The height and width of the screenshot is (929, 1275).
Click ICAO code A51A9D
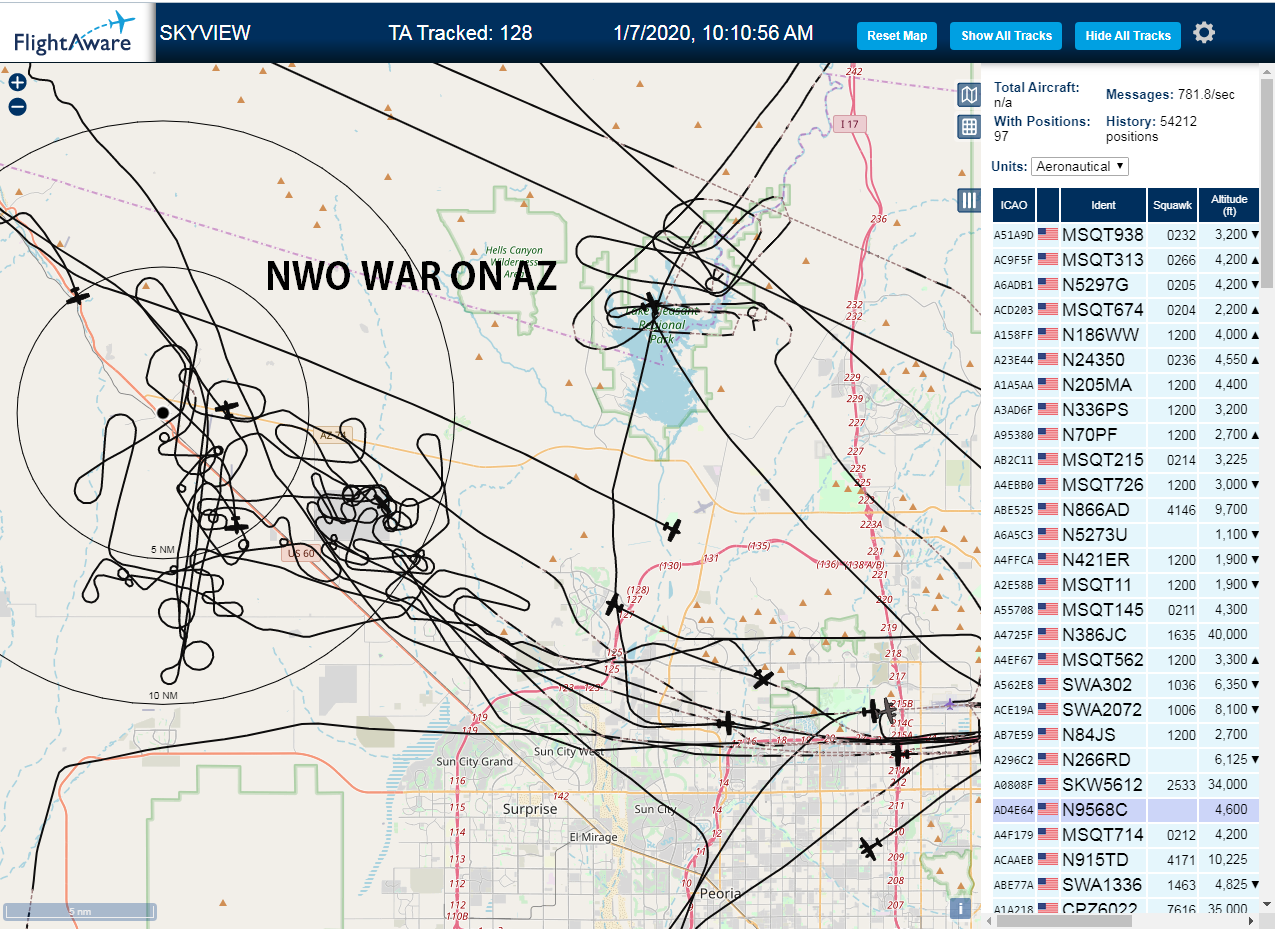pyautogui.click(x=1013, y=236)
